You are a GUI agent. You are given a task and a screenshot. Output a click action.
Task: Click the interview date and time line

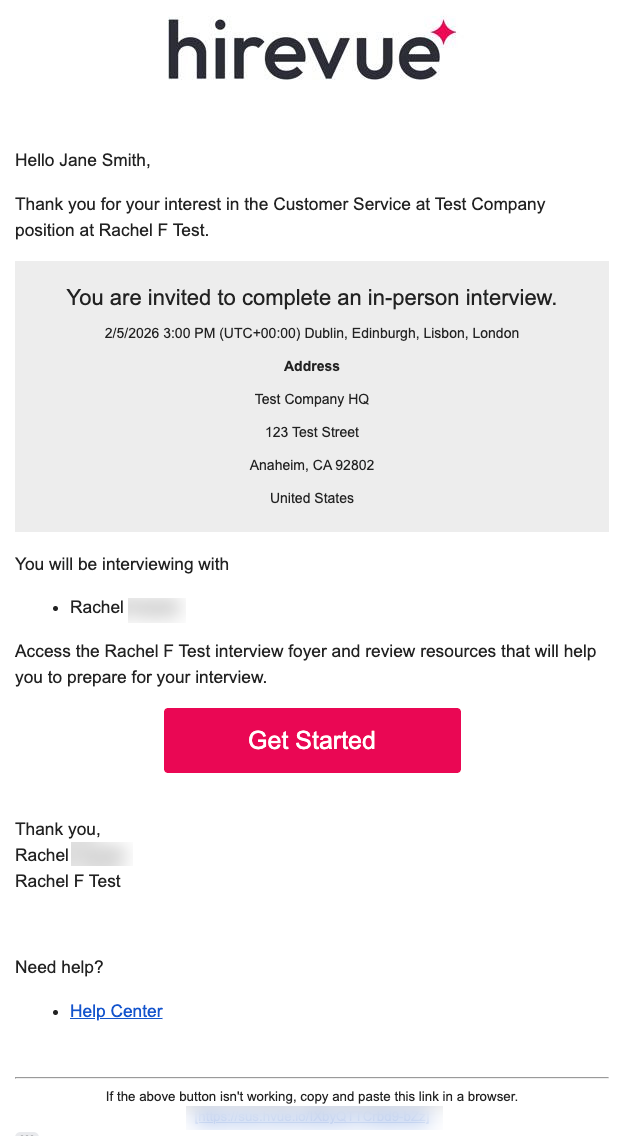pos(311,333)
